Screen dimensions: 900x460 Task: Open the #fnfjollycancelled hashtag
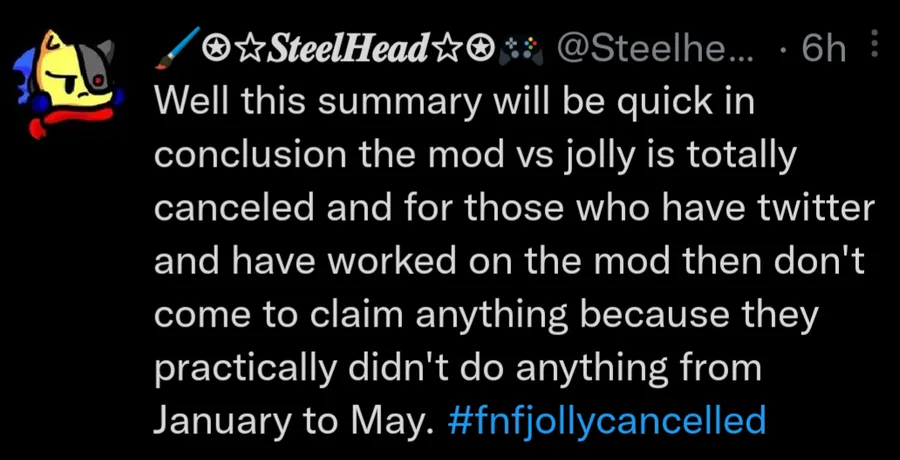(606, 421)
